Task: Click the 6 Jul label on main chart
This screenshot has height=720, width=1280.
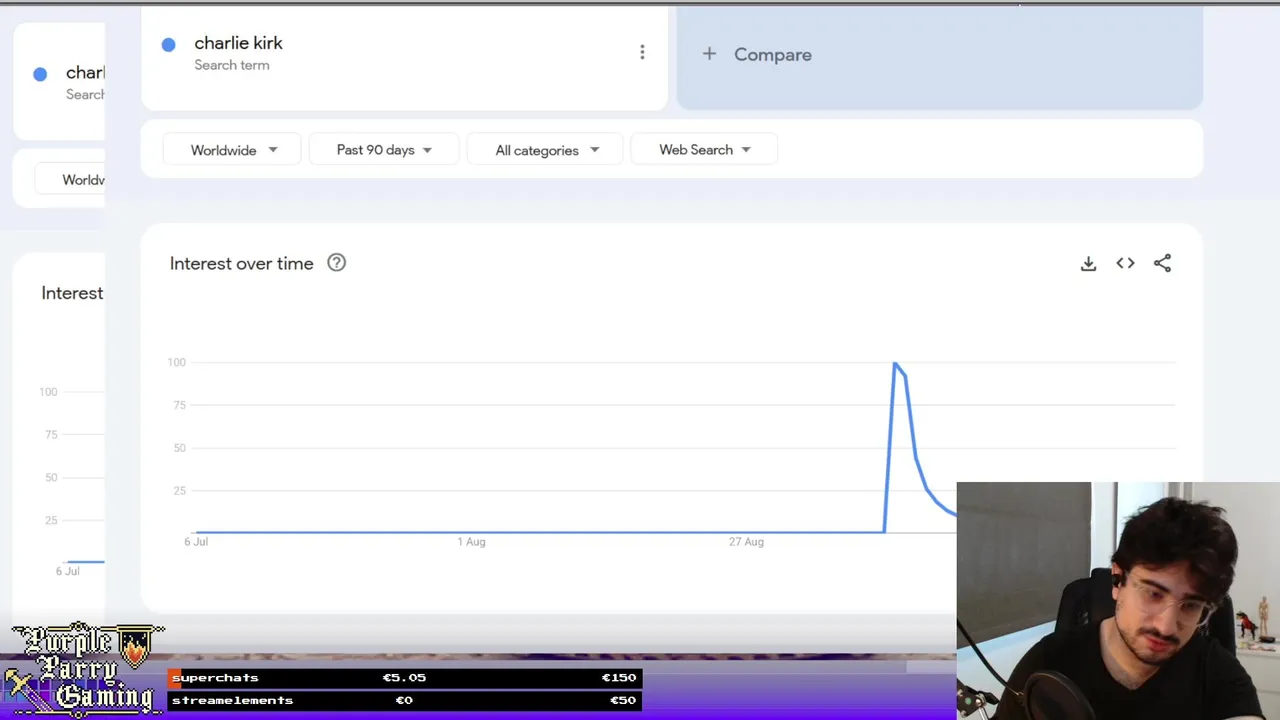Action: (x=196, y=542)
